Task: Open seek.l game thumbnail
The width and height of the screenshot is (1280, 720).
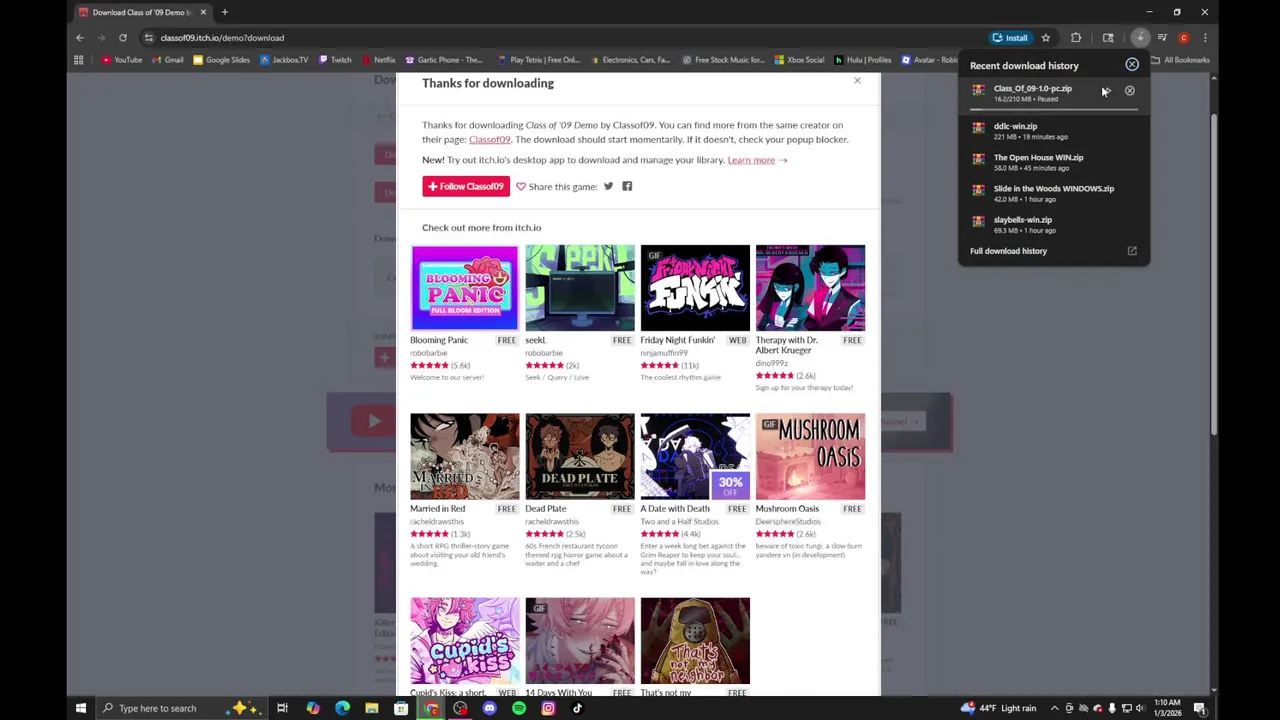Action: coord(580,288)
